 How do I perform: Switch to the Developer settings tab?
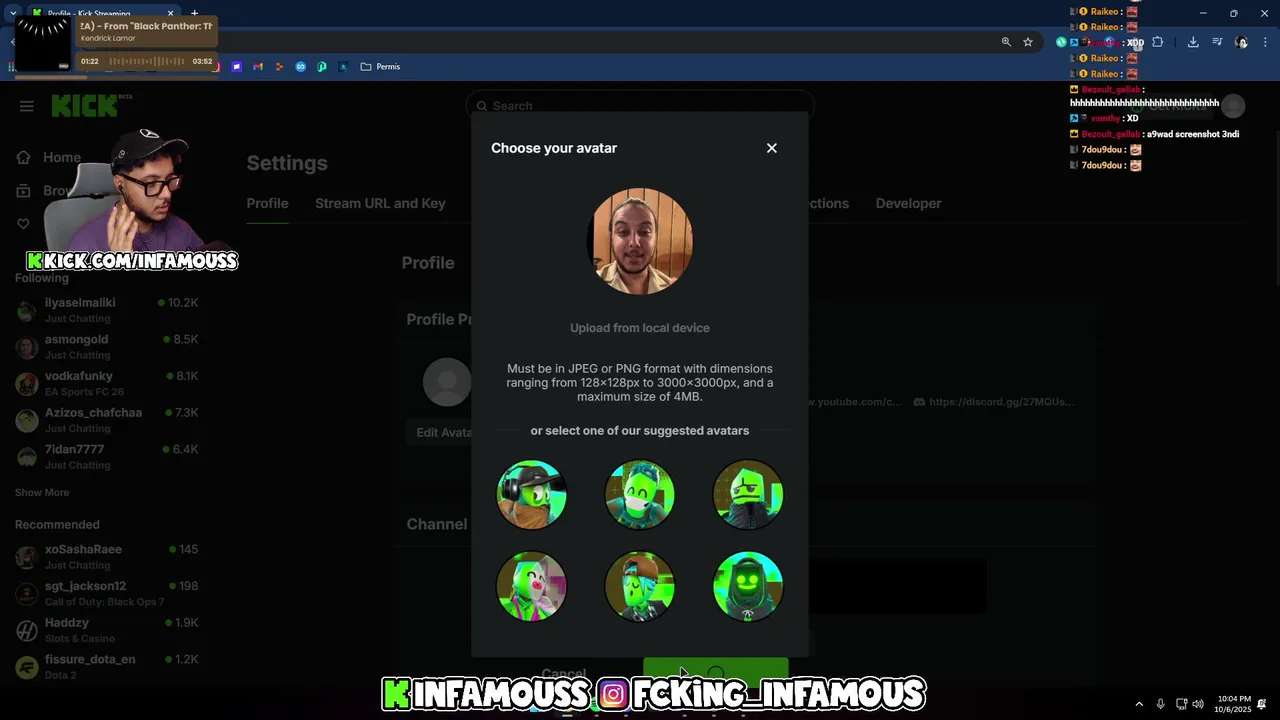908,203
